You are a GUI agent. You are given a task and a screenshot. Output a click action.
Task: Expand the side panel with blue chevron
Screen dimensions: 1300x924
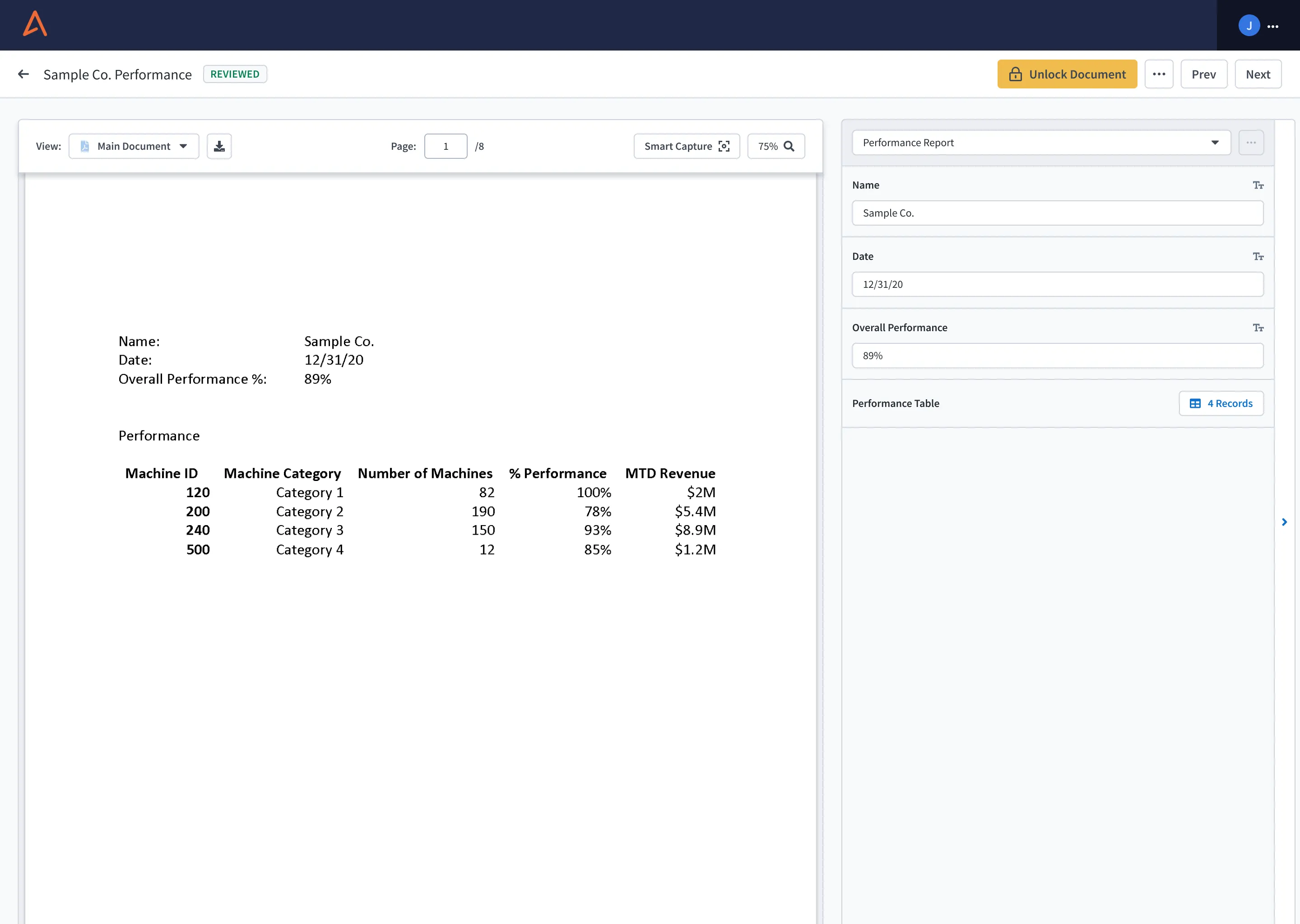tap(1285, 522)
